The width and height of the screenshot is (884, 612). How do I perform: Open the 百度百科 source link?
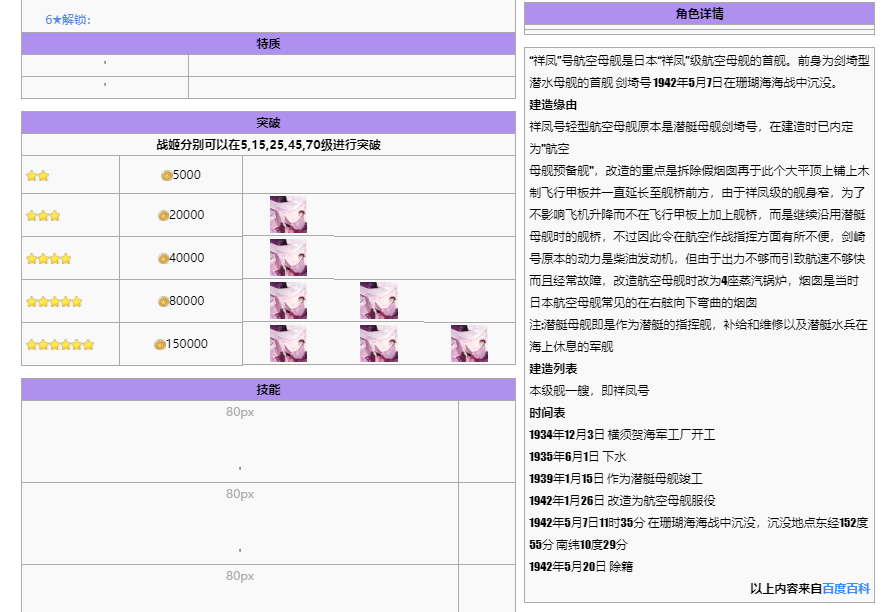pyautogui.click(x=846, y=589)
